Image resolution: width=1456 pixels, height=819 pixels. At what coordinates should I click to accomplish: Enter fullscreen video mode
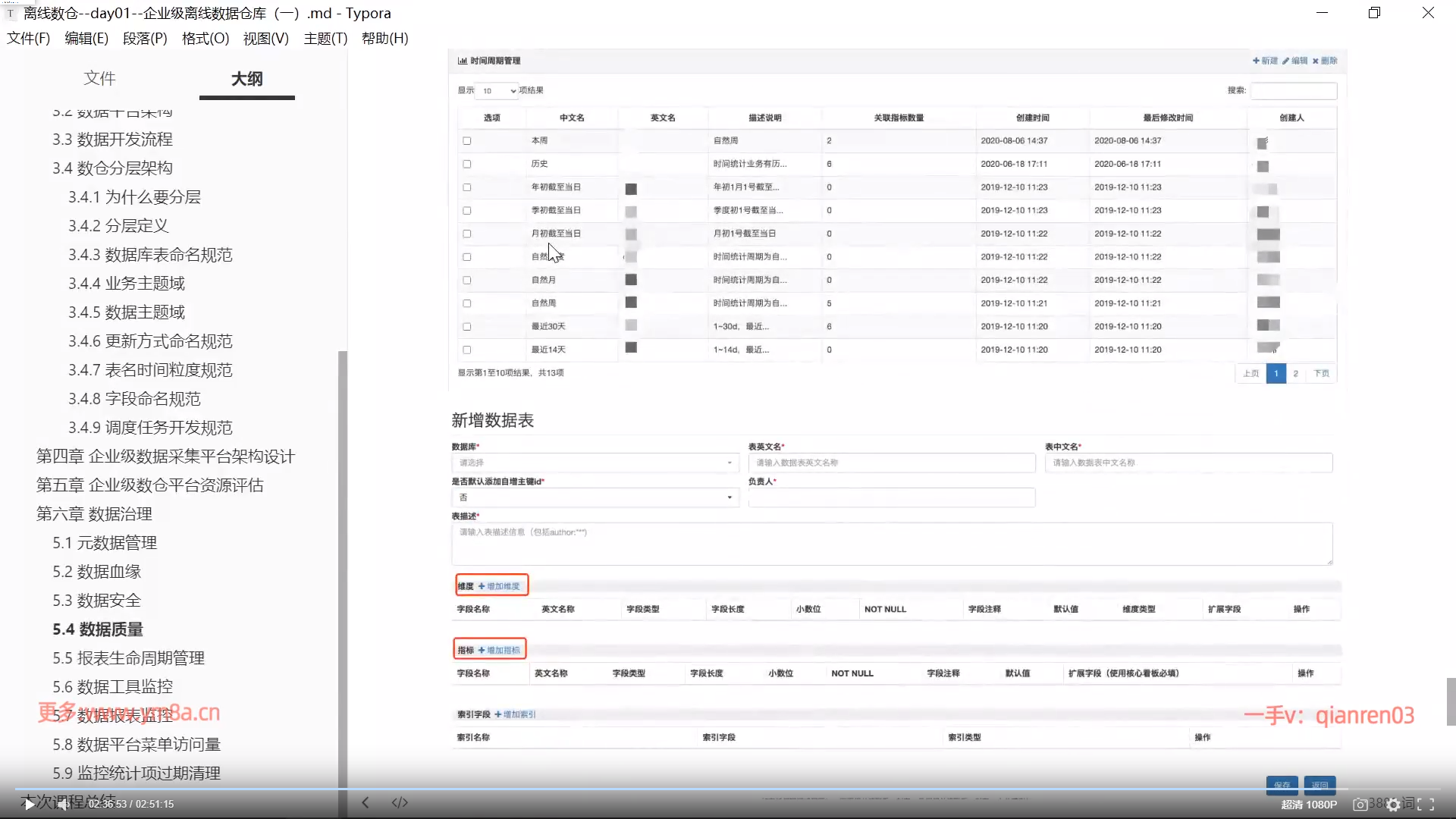(1426, 805)
